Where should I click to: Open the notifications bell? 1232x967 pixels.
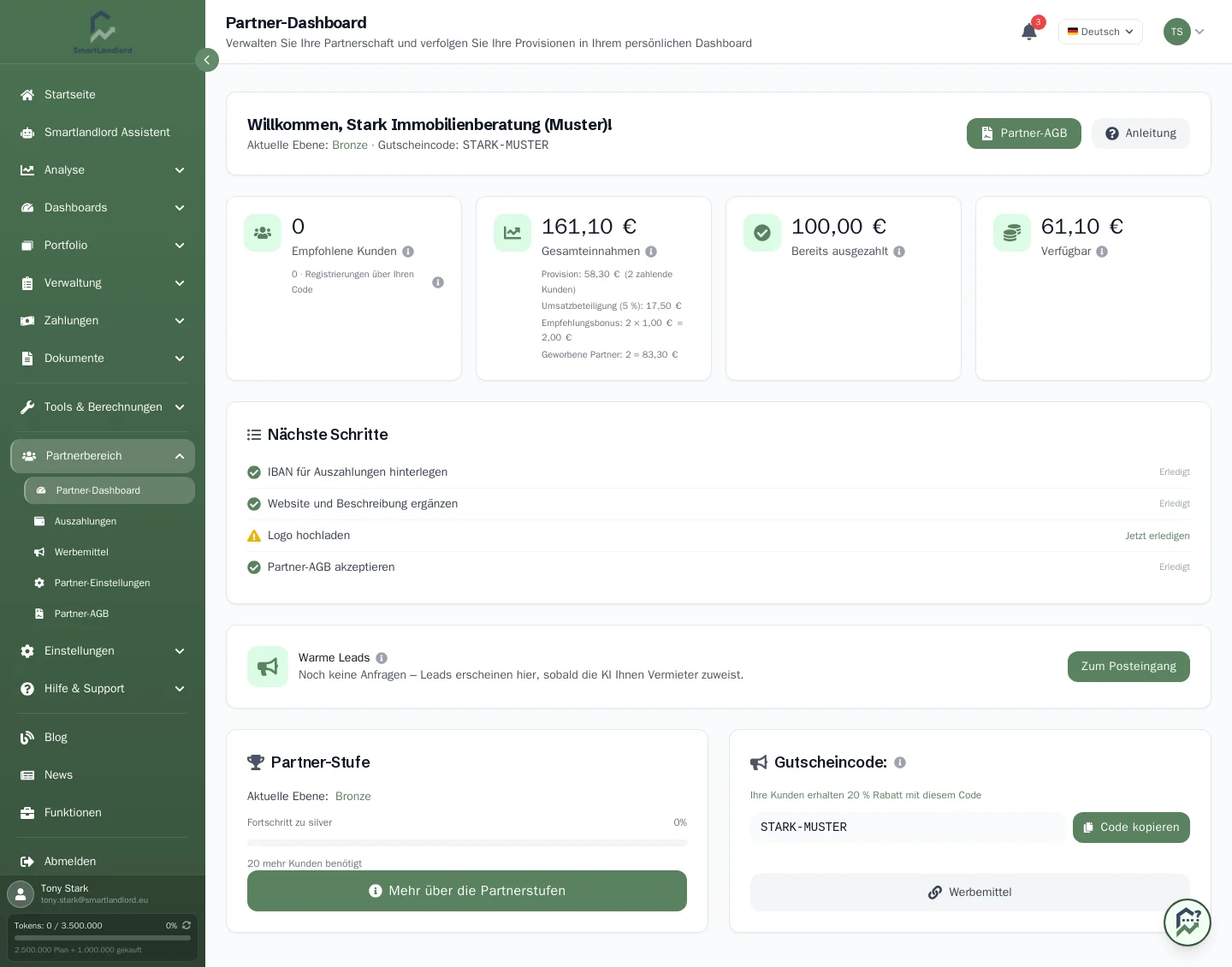tap(1029, 32)
